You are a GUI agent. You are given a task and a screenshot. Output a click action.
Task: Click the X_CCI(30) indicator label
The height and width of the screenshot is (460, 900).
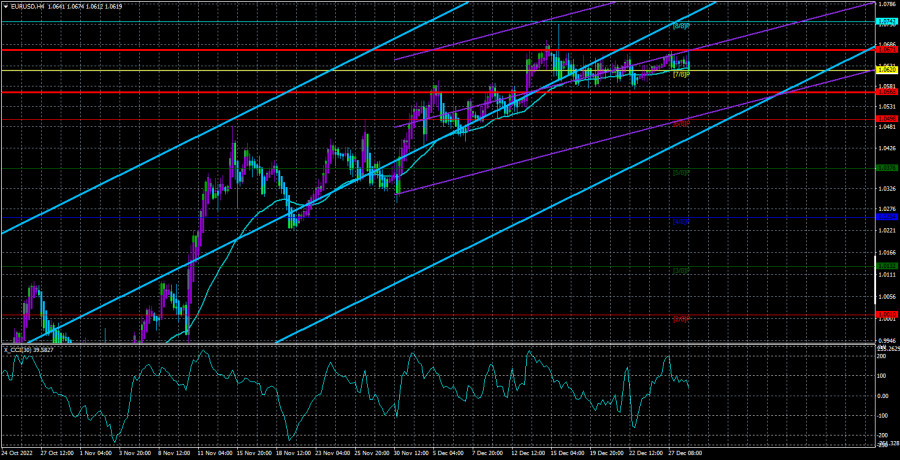(15, 349)
